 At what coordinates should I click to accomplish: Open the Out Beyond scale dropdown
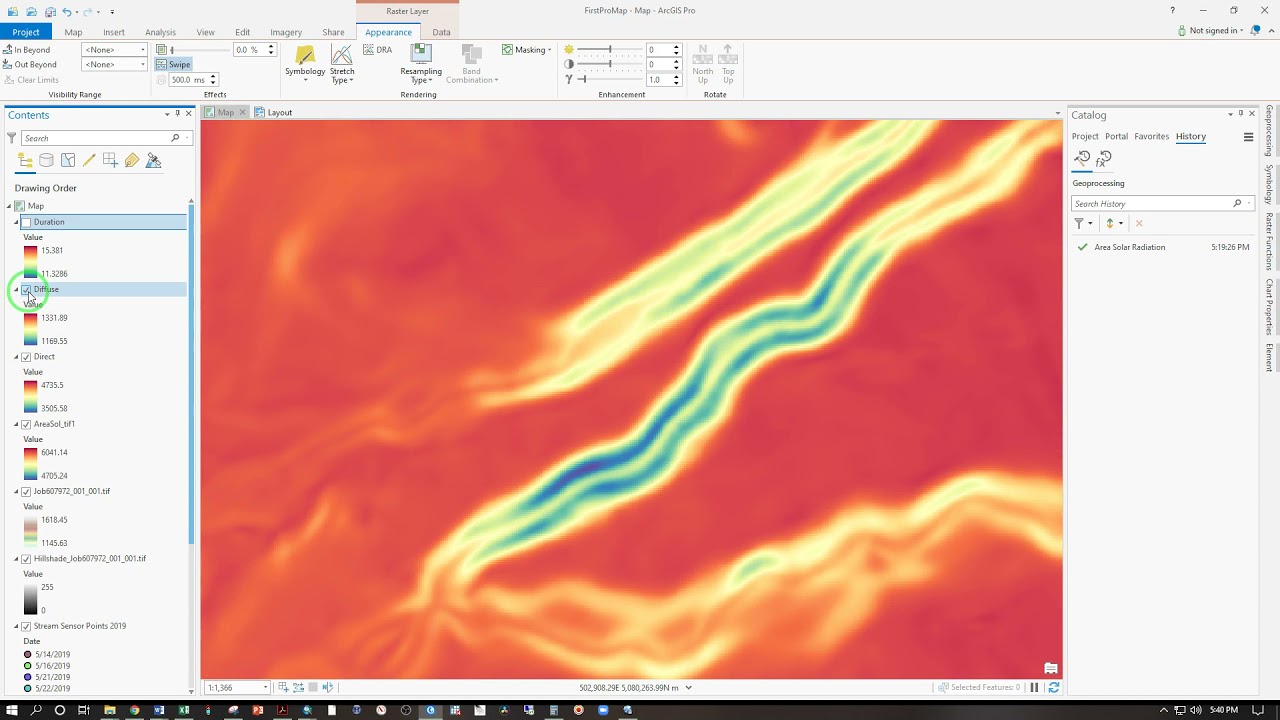[x=142, y=65]
